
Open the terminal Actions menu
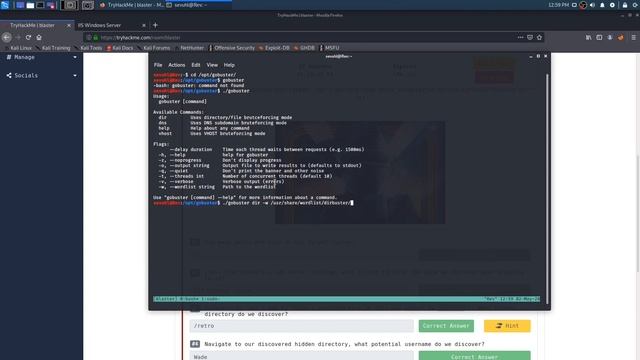pyautogui.click(x=177, y=65)
